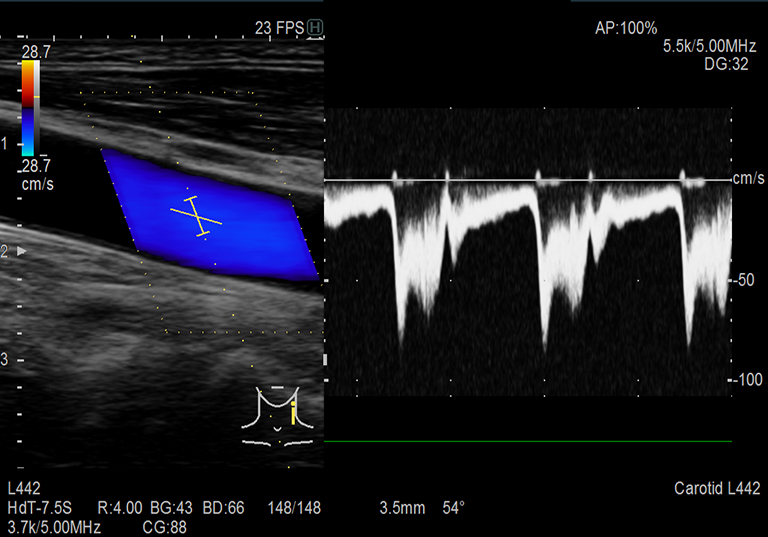The height and width of the screenshot is (537, 768).
Task: Select the CG:88 color gain value
Action: tap(161, 525)
